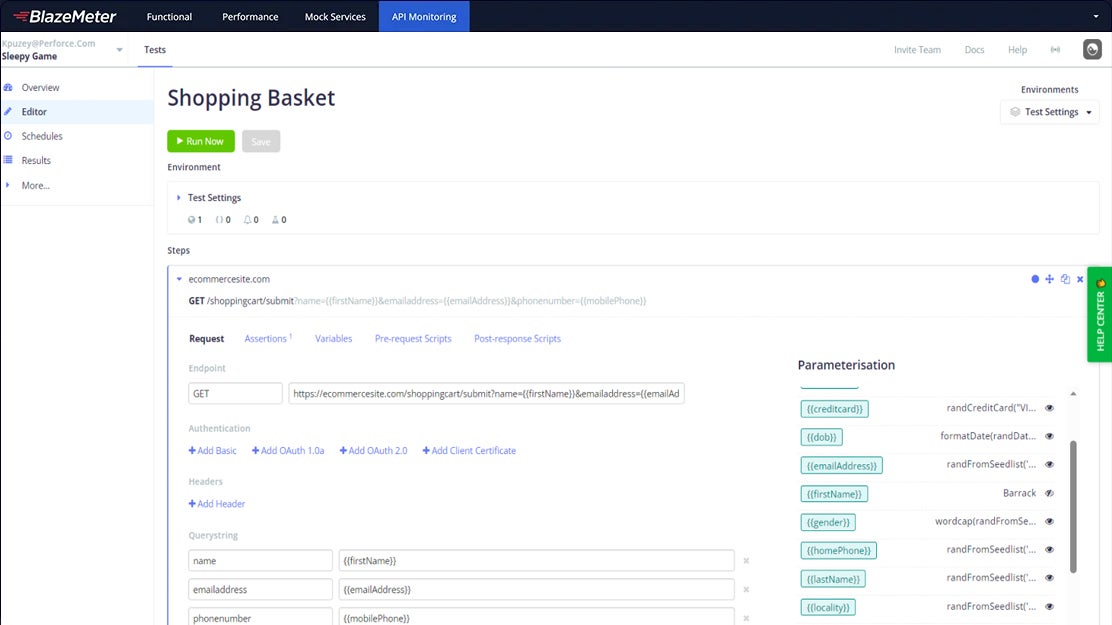
Task: Click the integrations count icon in Test Settings
Action: [x=275, y=220]
